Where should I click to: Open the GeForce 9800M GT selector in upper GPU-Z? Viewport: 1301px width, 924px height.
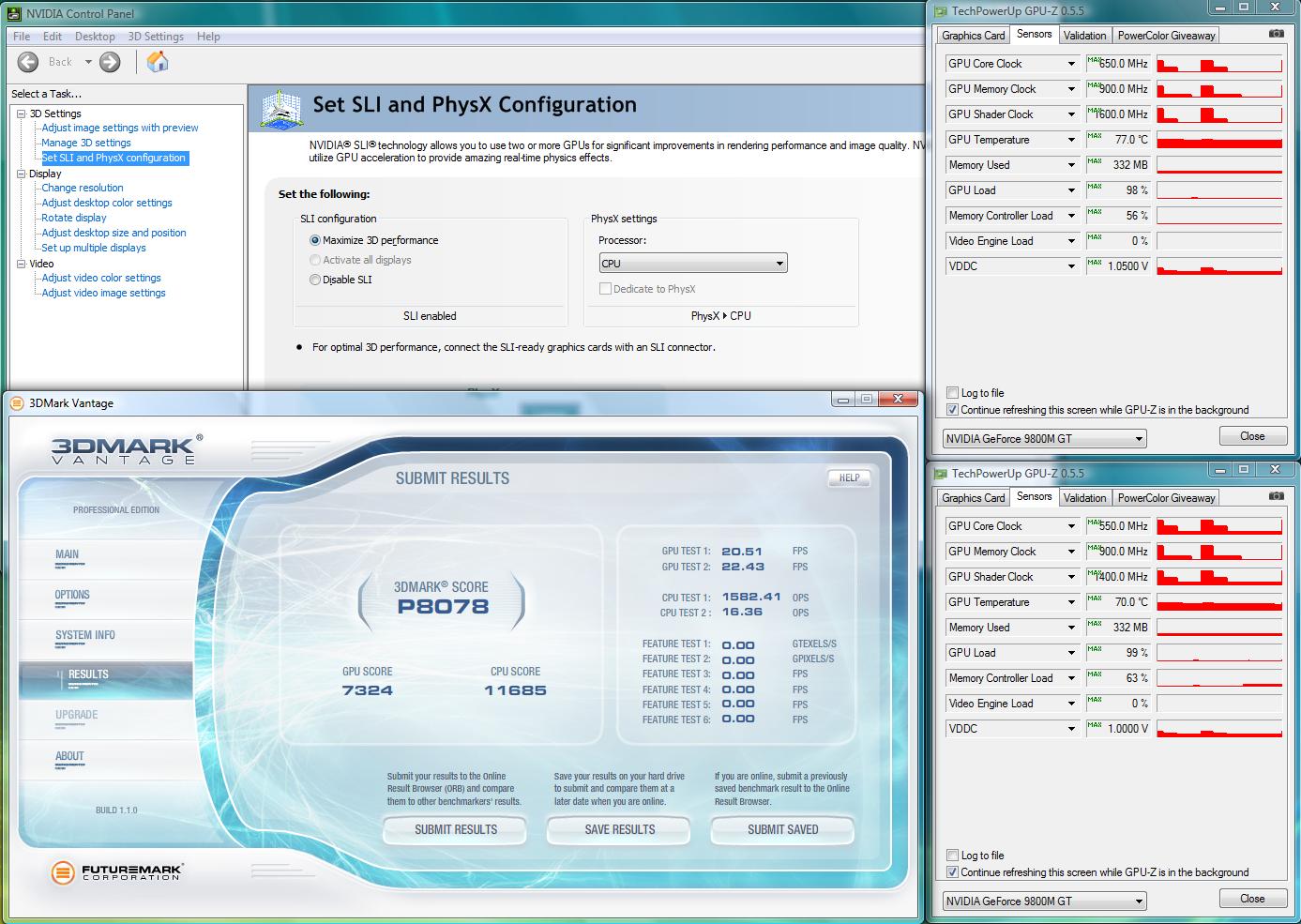tap(1045, 439)
